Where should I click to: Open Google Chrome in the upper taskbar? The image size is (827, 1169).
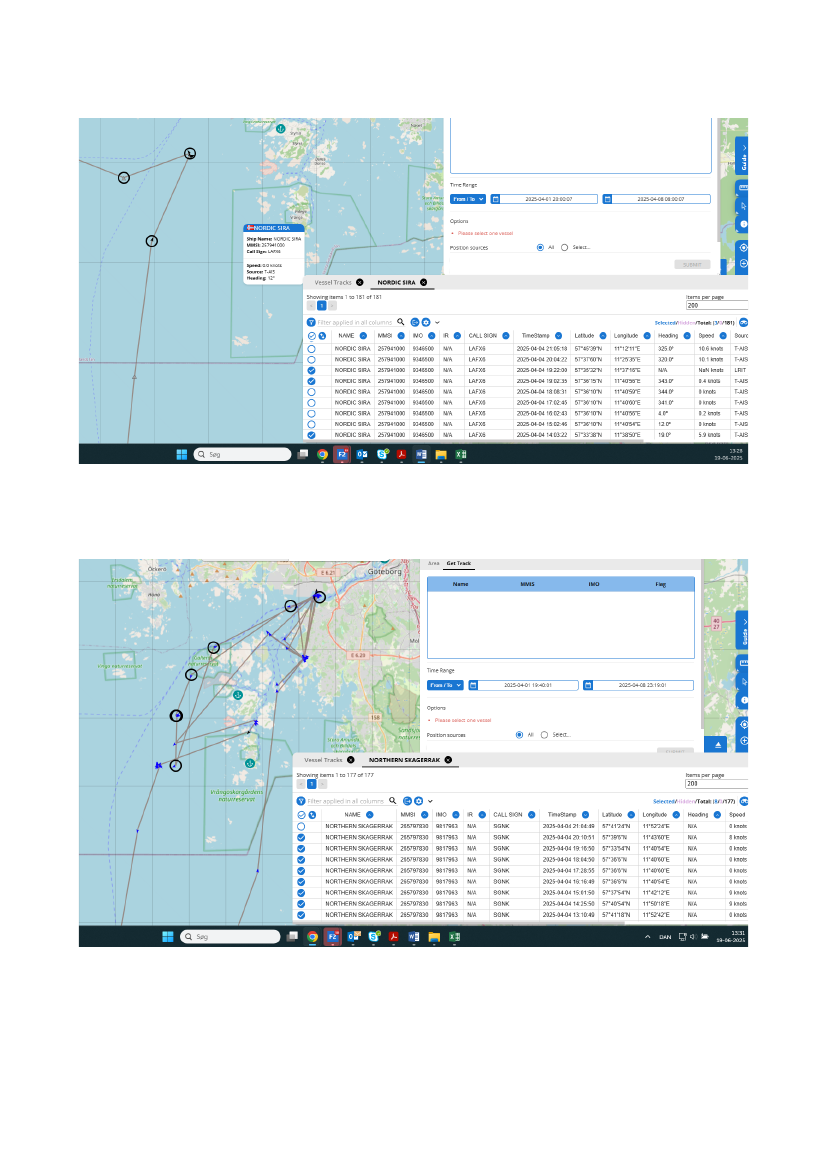[322, 454]
